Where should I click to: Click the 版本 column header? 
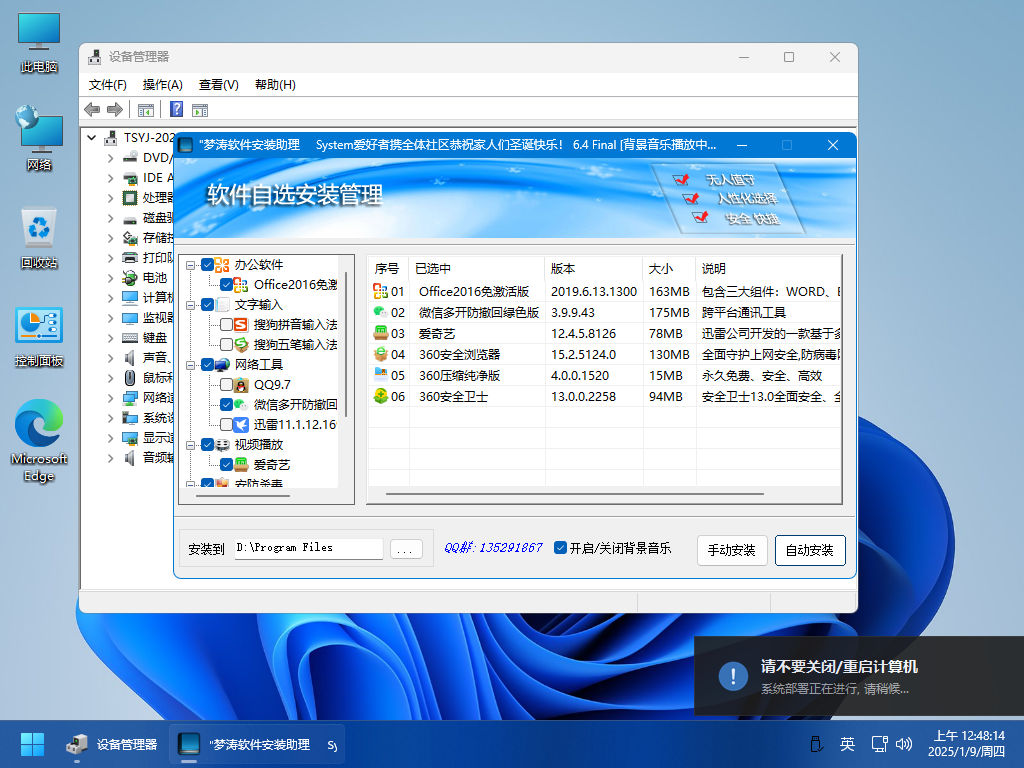594,268
